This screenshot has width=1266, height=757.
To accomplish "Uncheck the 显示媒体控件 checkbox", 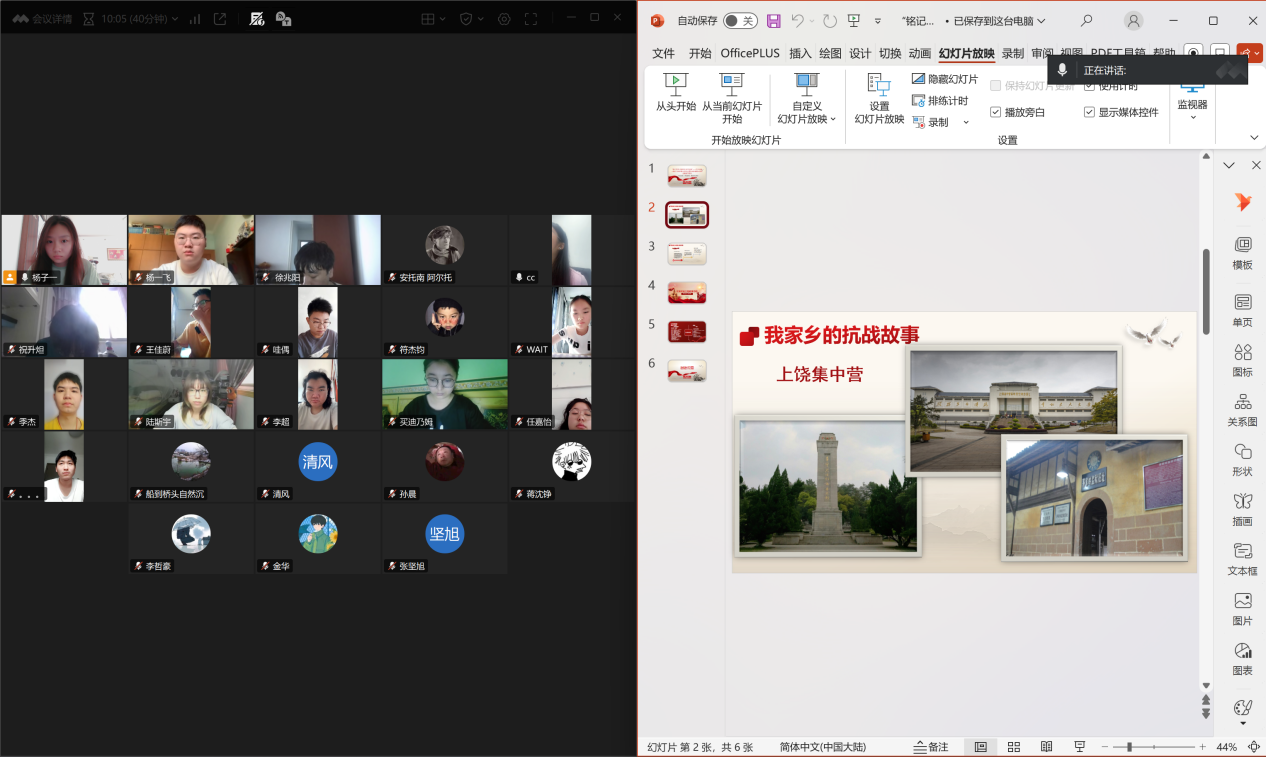I will [x=1089, y=112].
